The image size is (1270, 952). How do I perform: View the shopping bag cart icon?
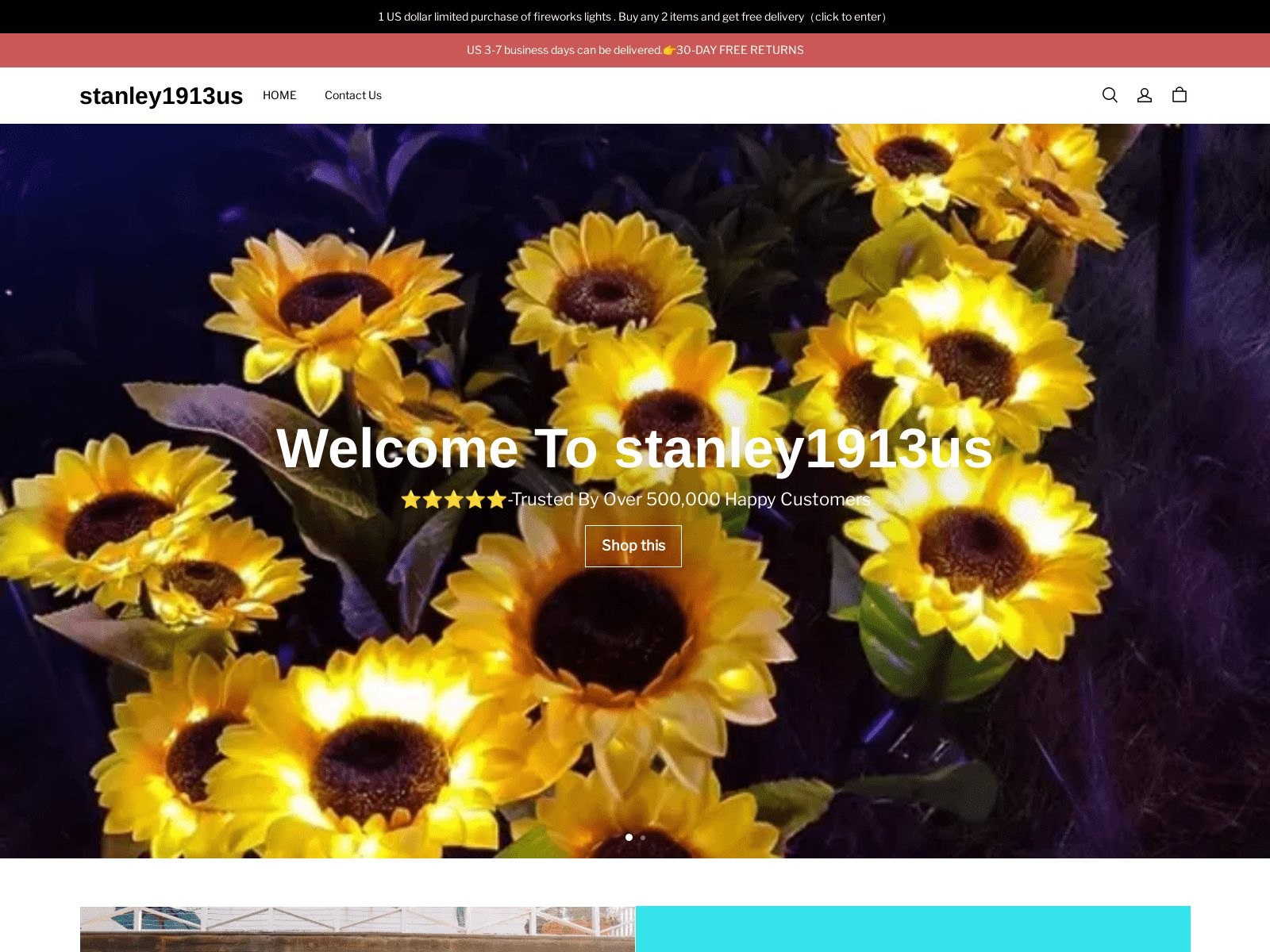click(x=1180, y=95)
